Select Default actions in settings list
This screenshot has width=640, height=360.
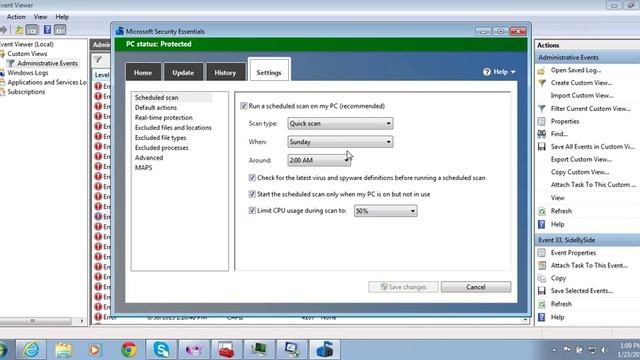click(156, 107)
